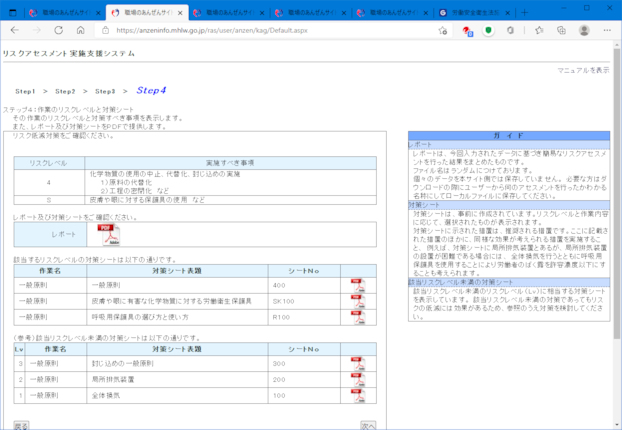Go to browser home page icon
622x430 pixels.
pyautogui.click(x=81, y=30)
